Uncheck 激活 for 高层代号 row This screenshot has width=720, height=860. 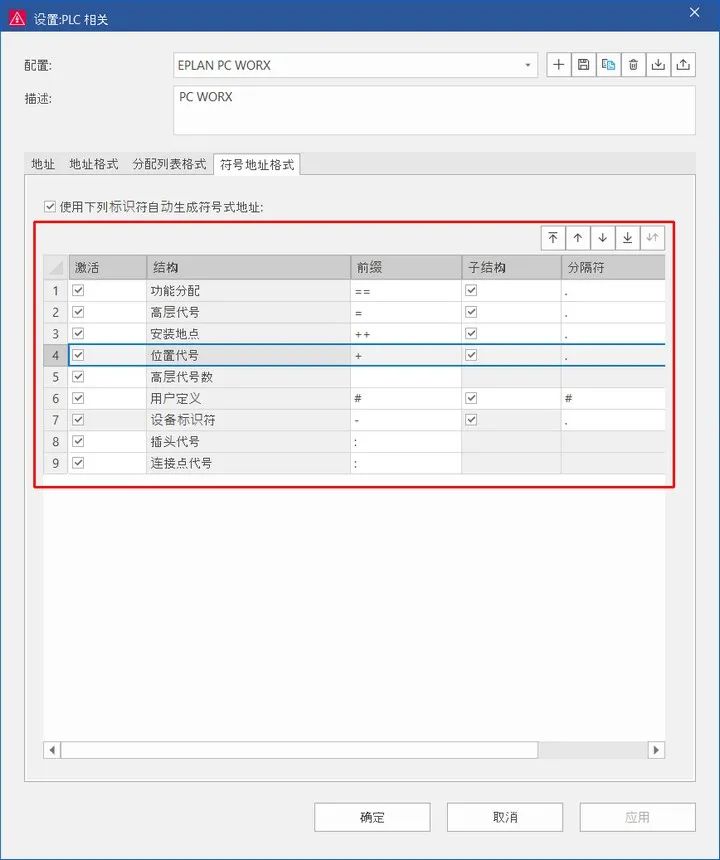(78, 312)
